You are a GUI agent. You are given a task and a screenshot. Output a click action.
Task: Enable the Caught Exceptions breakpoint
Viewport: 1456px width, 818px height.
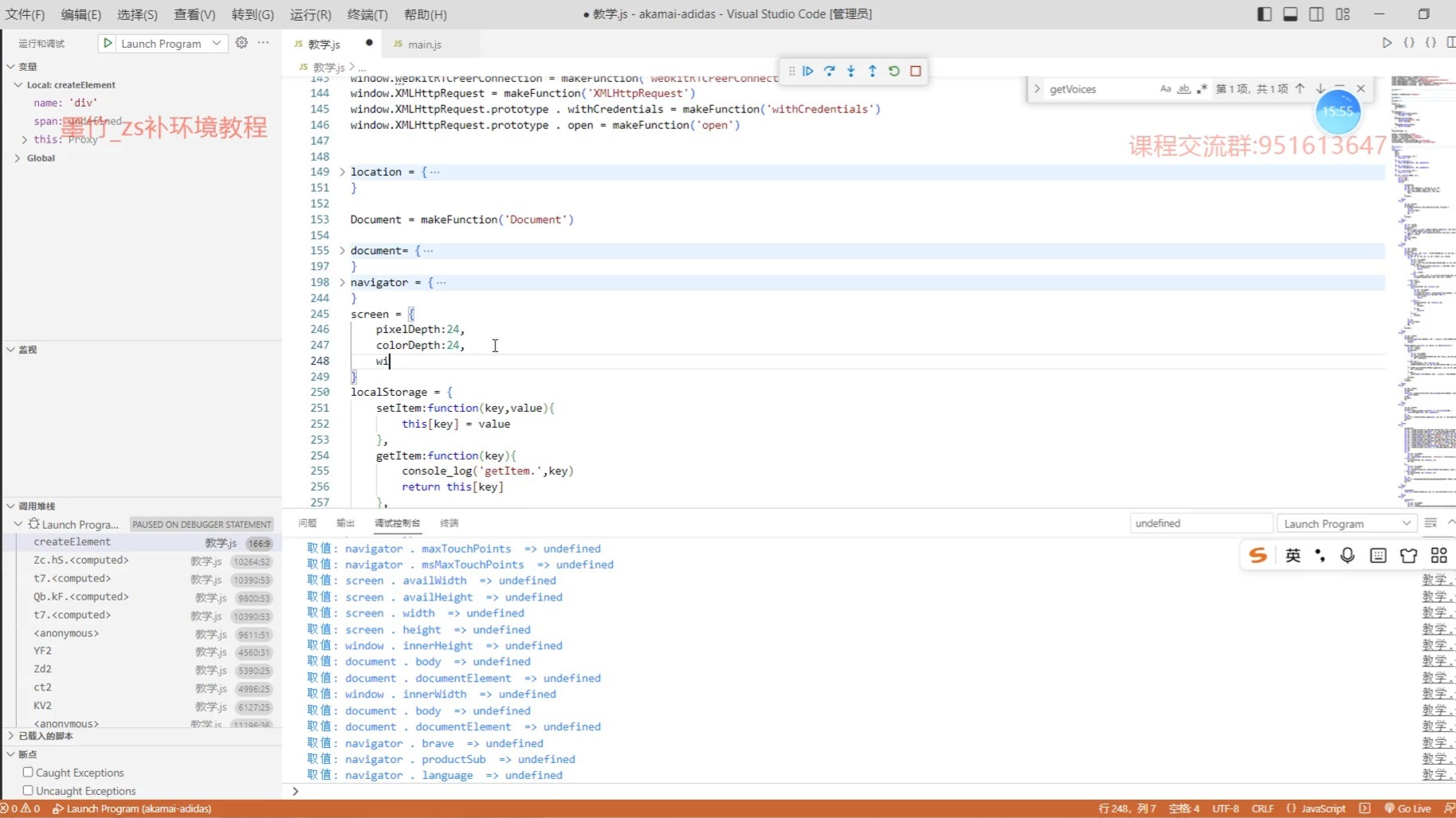(x=28, y=772)
